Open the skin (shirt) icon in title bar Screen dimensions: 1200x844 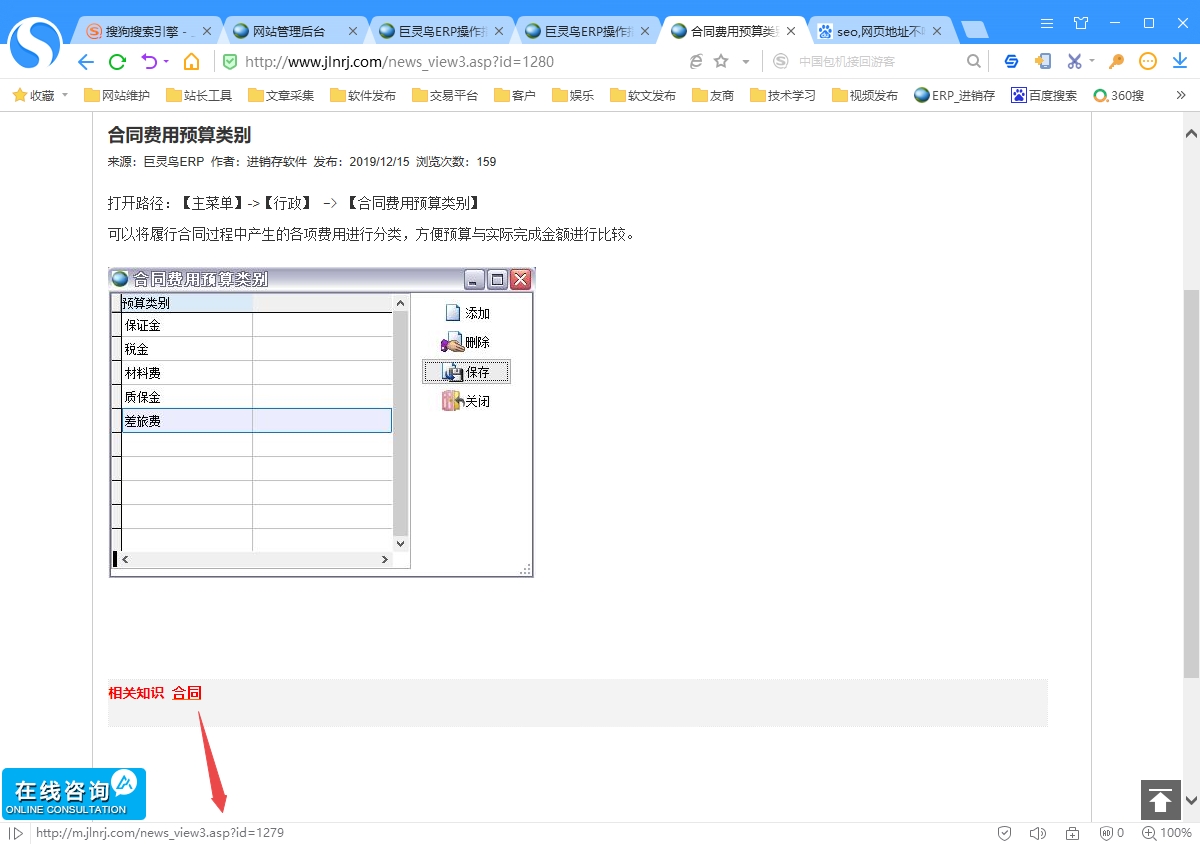[1081, 23]
